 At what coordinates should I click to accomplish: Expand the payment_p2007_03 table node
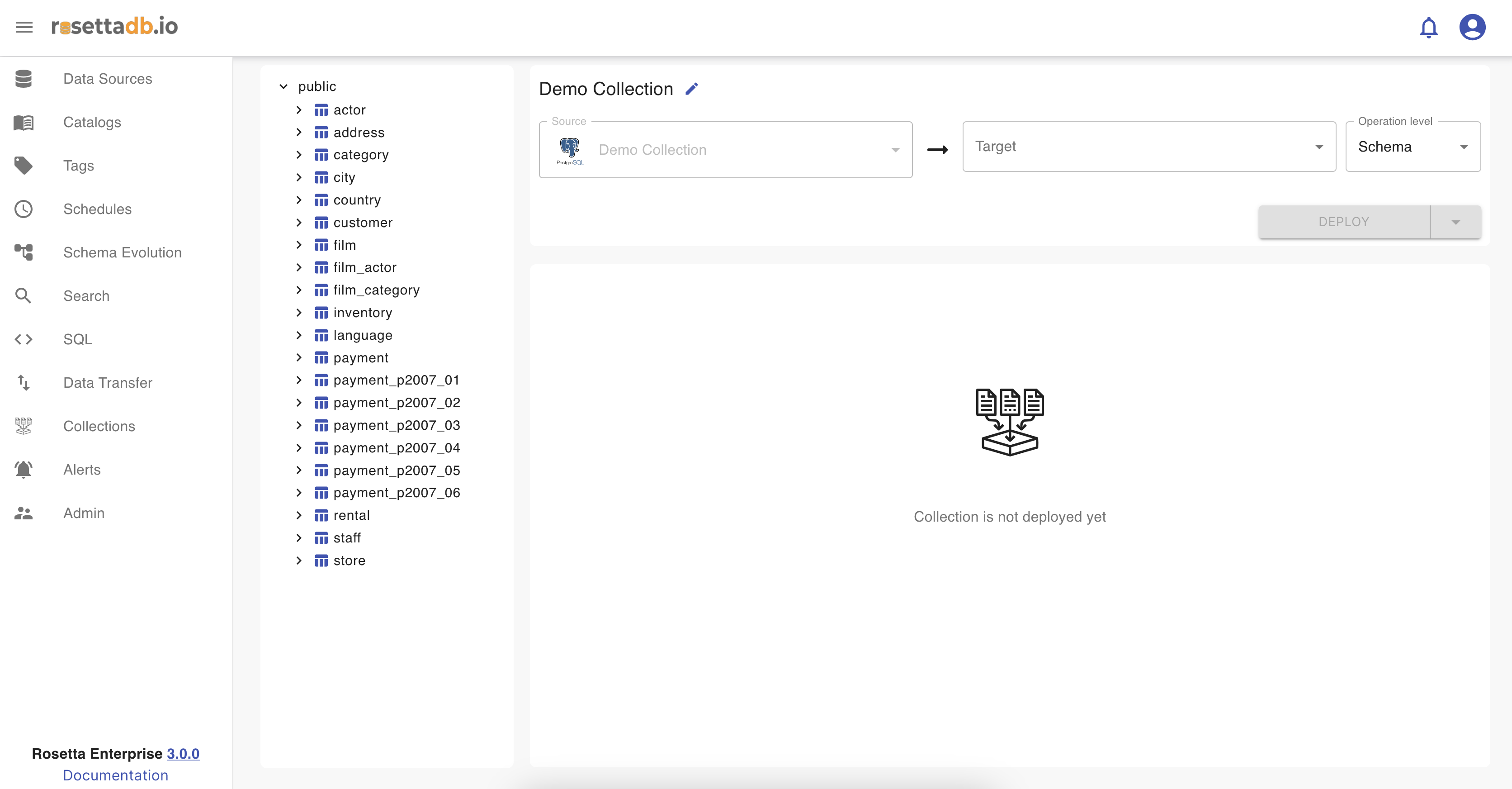(x=299, y=425)
